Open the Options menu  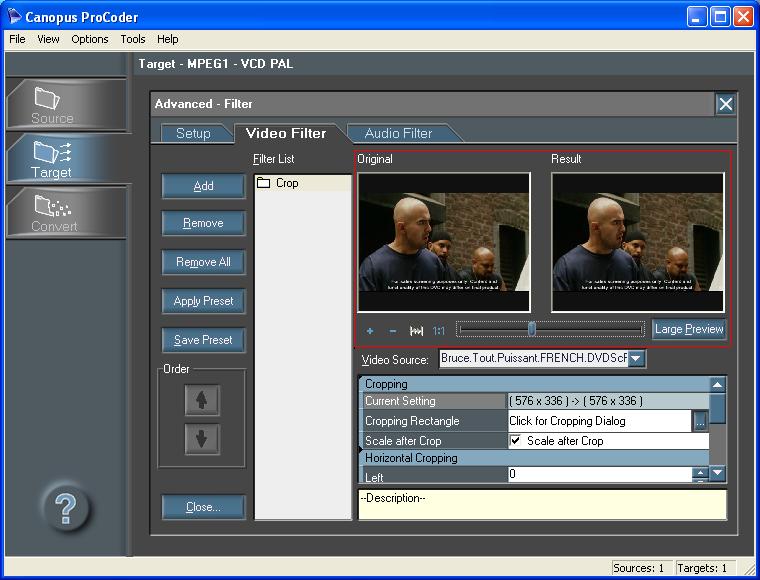(x=90, y=39)
